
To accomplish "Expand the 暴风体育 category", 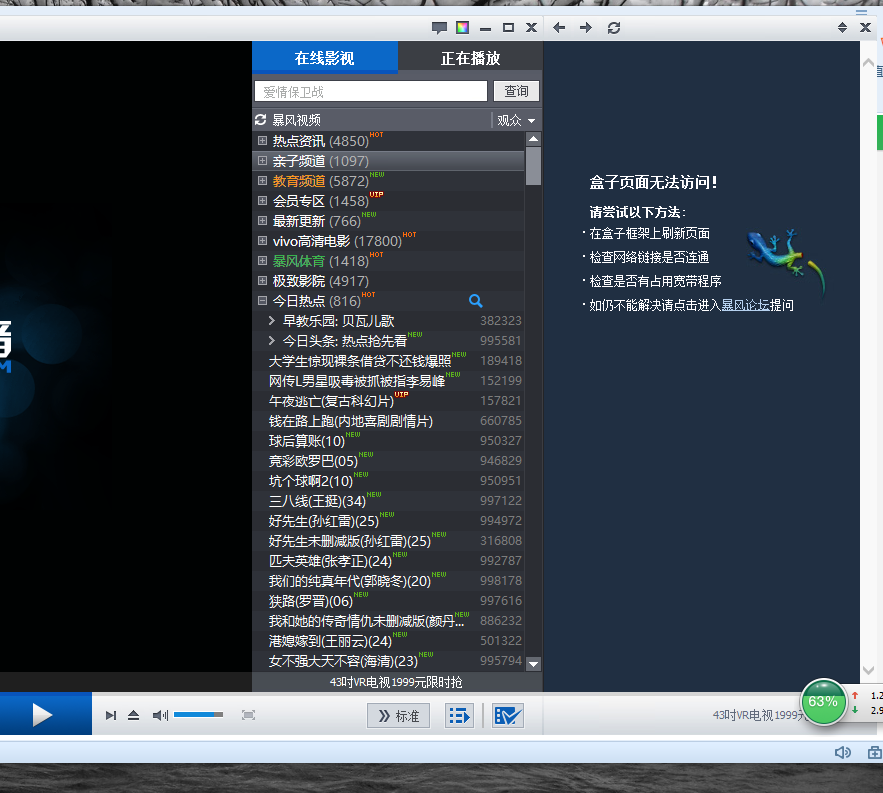I will [x=262, y=261].
